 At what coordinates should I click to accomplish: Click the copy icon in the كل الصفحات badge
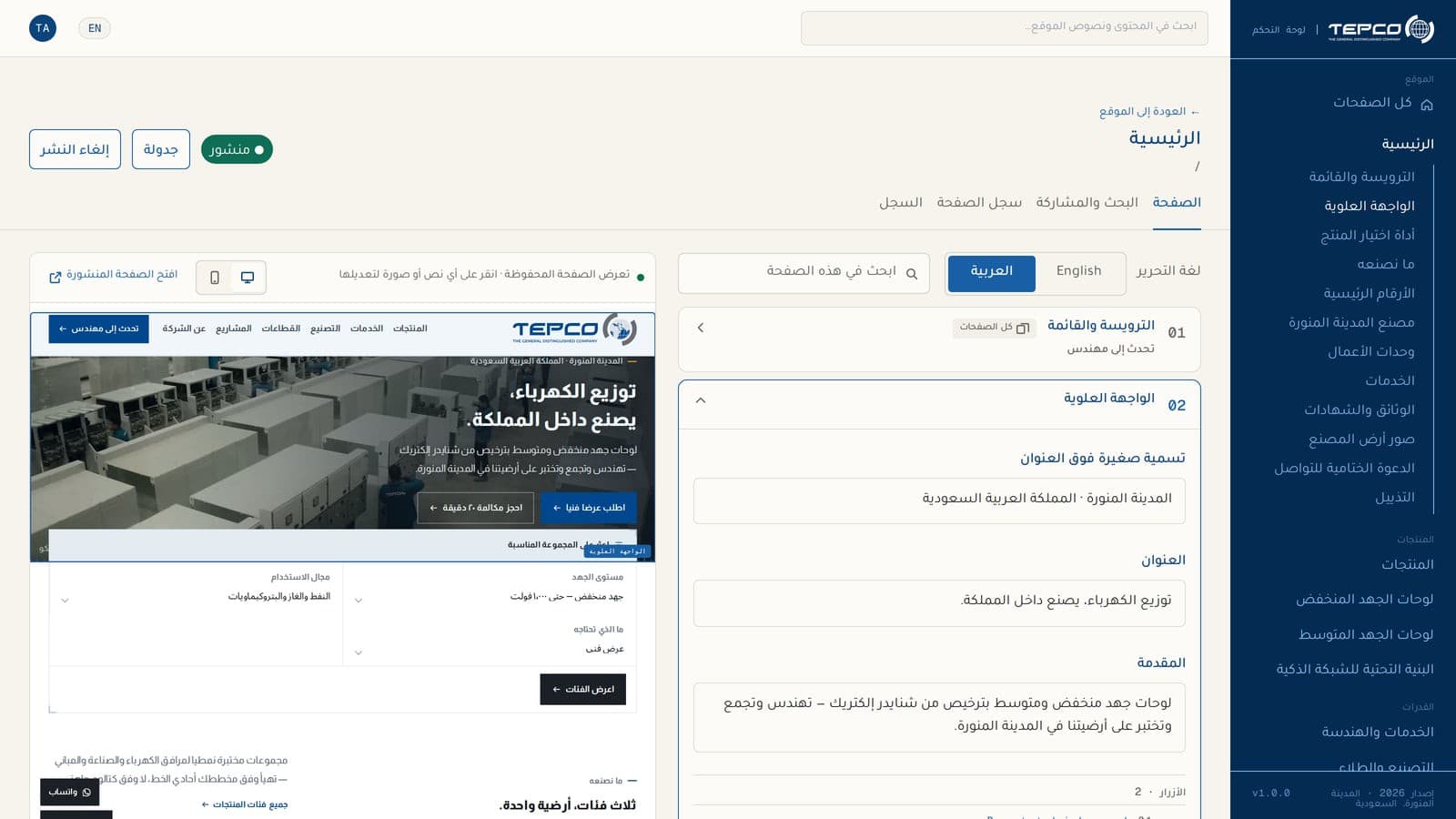1023,328
